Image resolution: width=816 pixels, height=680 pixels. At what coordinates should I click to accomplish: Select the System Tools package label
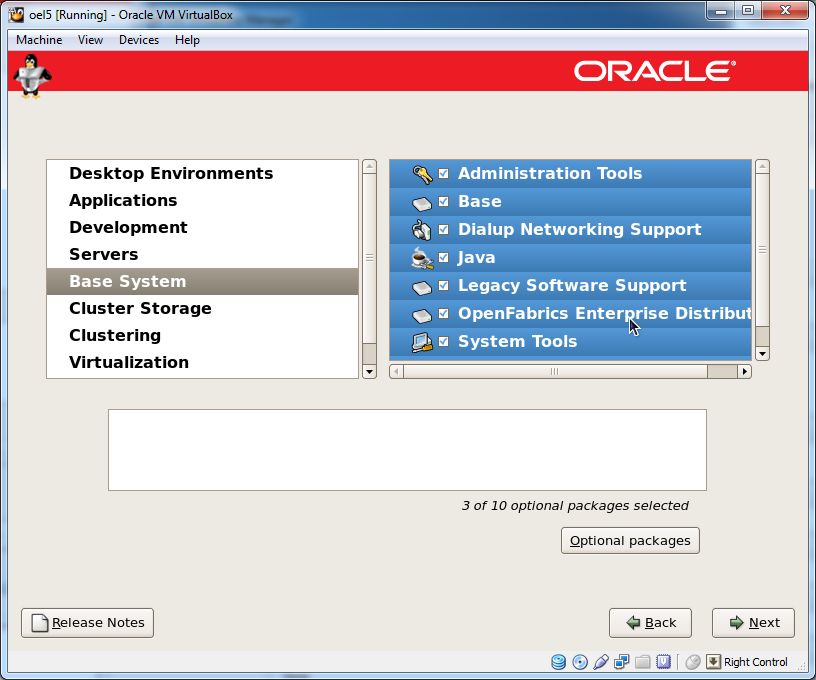tap(518, 341)
